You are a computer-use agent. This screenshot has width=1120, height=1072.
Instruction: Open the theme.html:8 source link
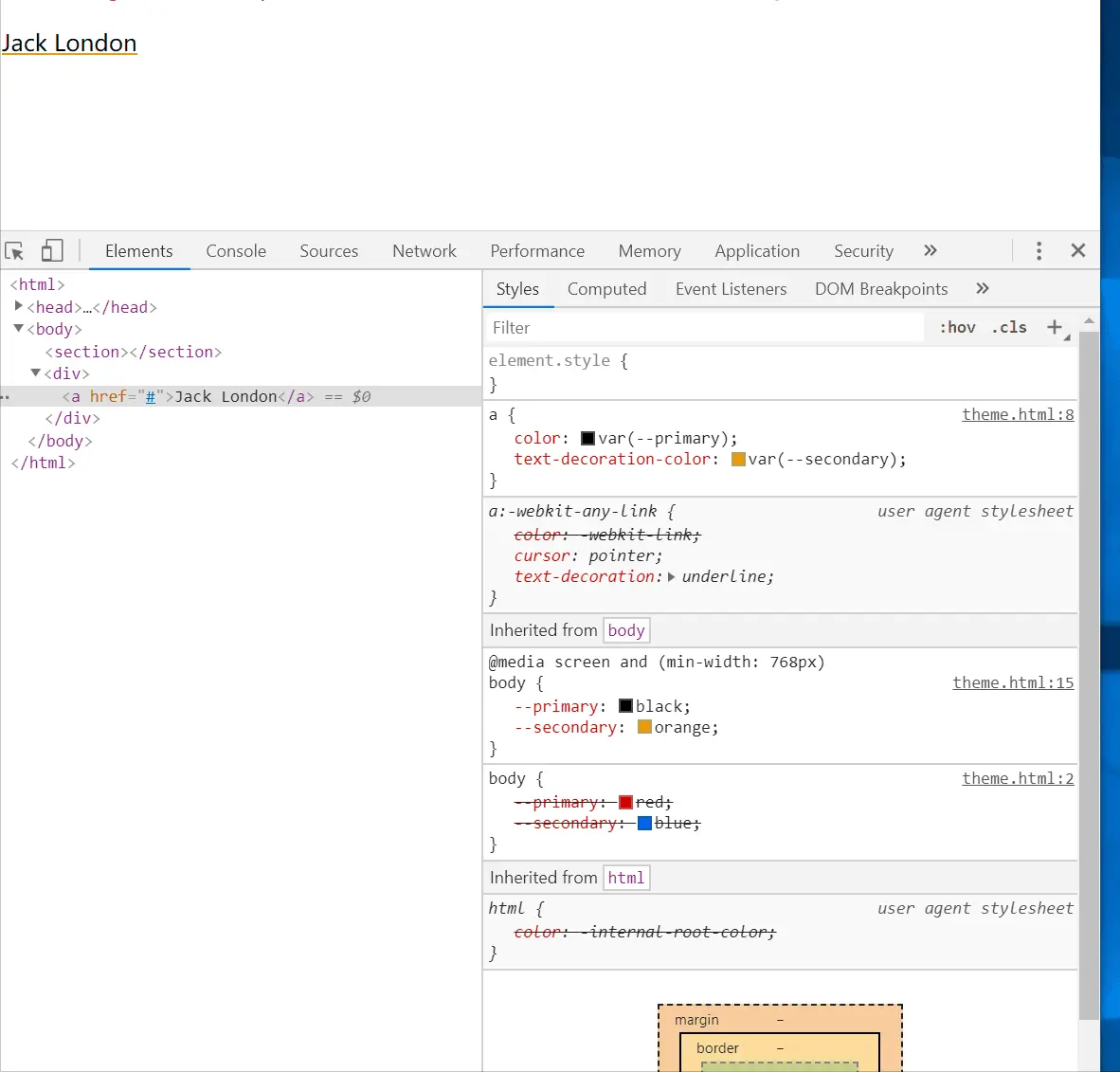point(1018,414)
